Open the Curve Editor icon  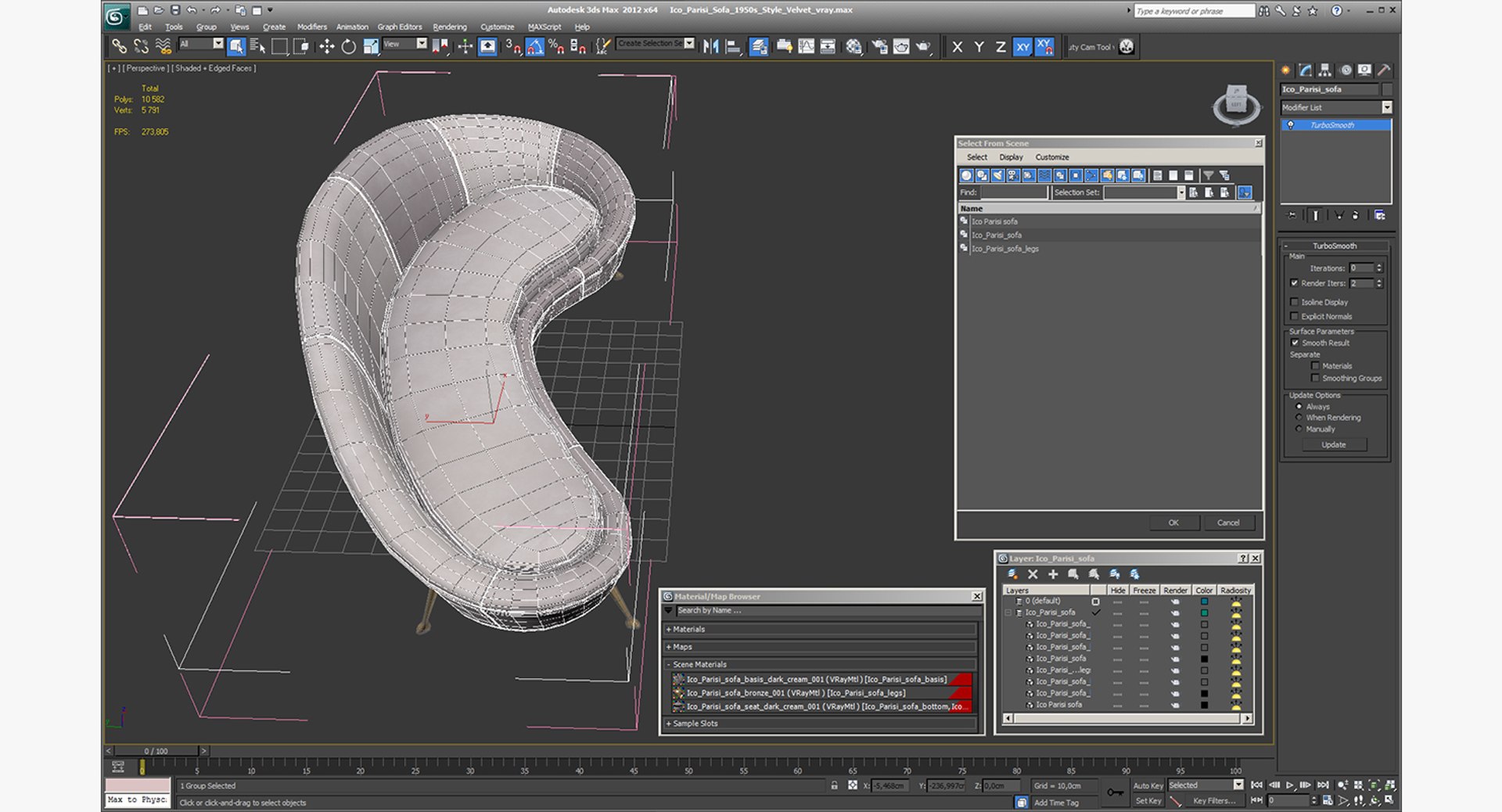click(x=806, y=47)
